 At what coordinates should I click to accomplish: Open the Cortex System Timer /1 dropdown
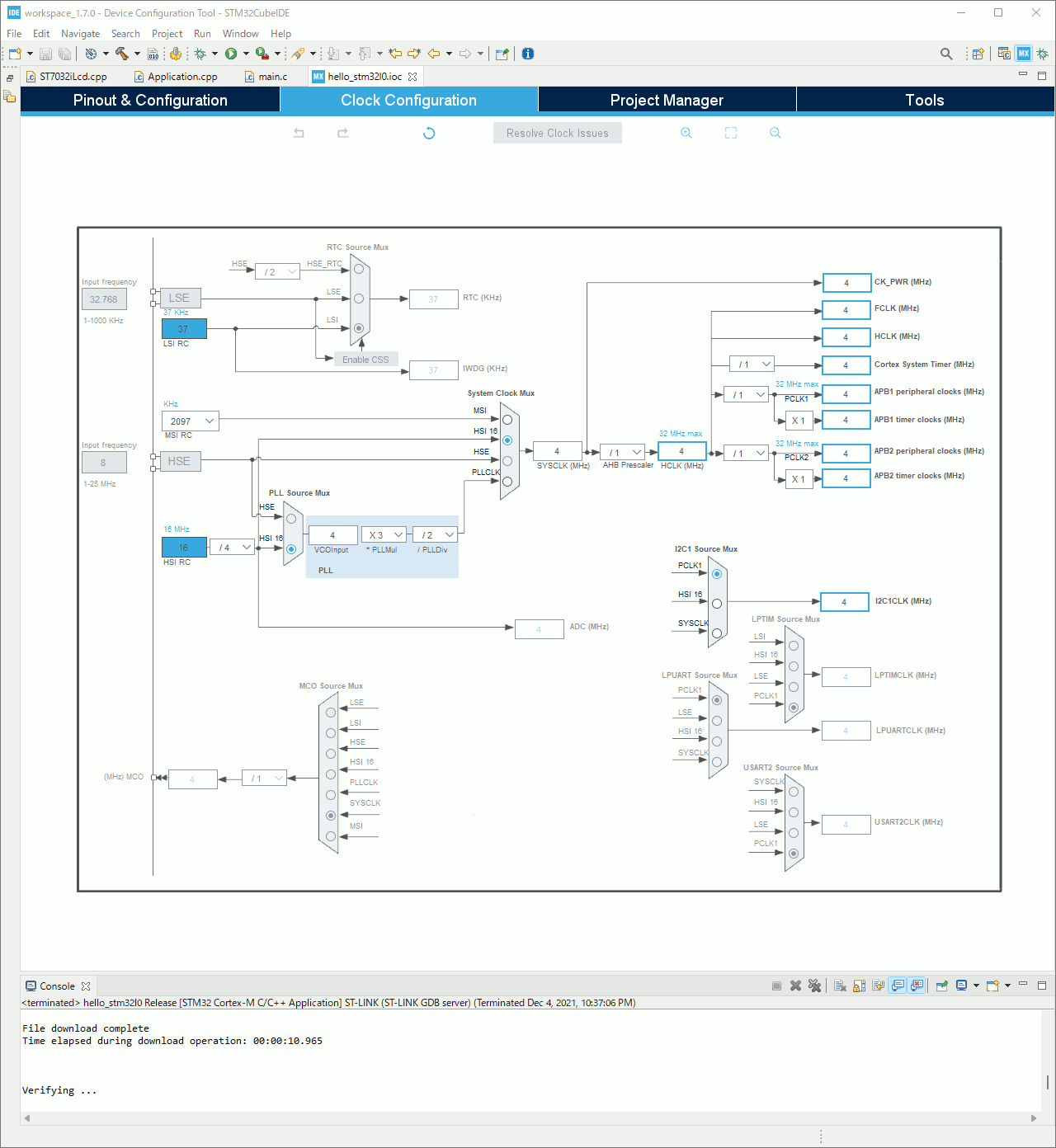(x=752, y=365)
